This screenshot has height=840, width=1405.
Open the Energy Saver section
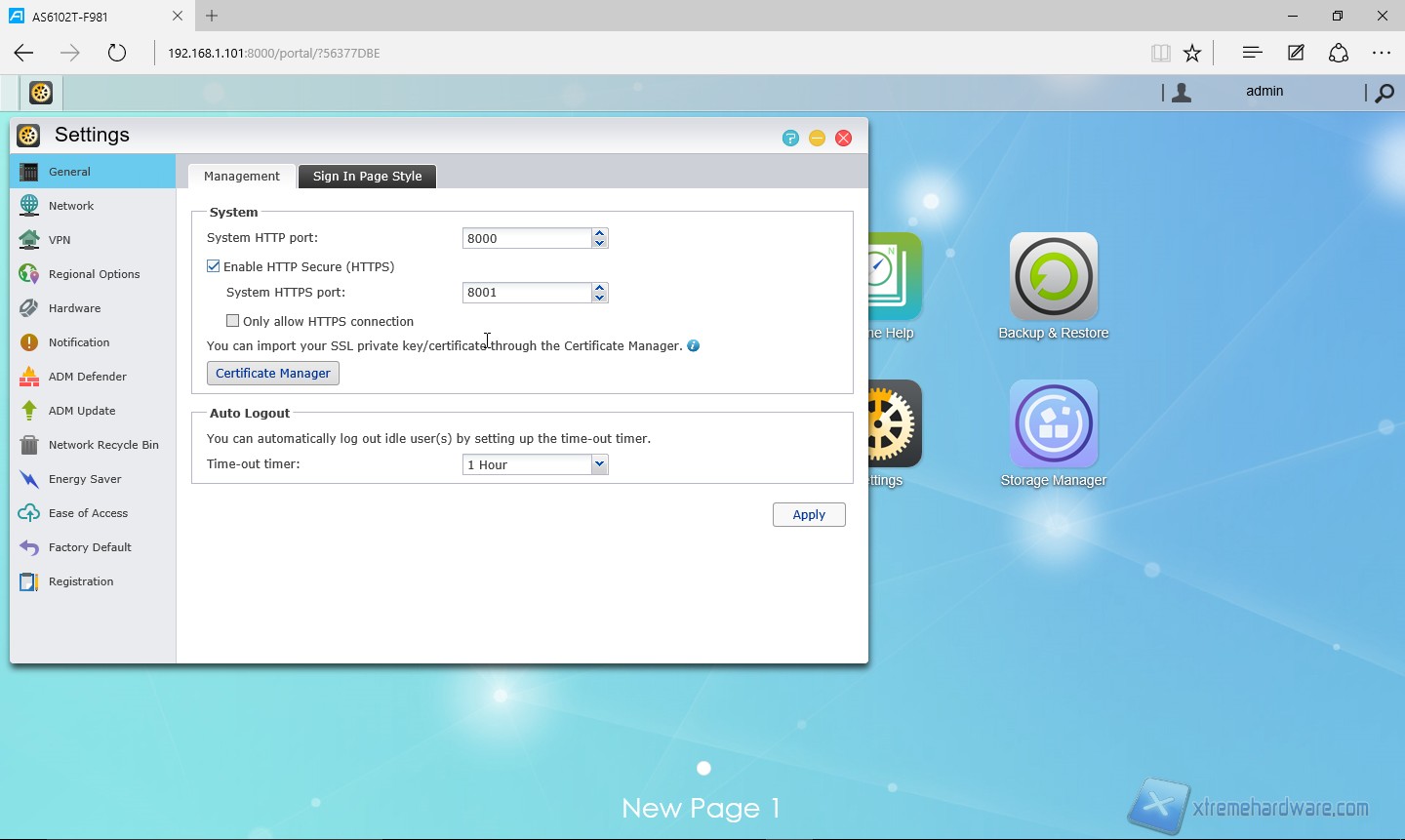(85, 479)
